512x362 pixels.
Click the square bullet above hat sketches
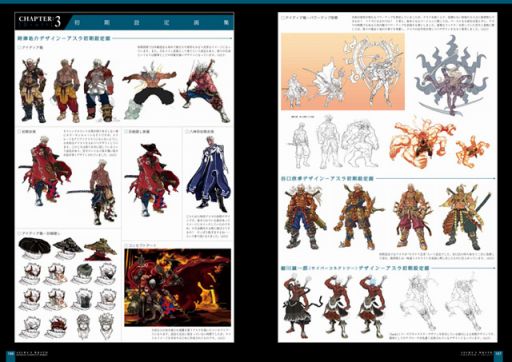[x=19, y=233]
